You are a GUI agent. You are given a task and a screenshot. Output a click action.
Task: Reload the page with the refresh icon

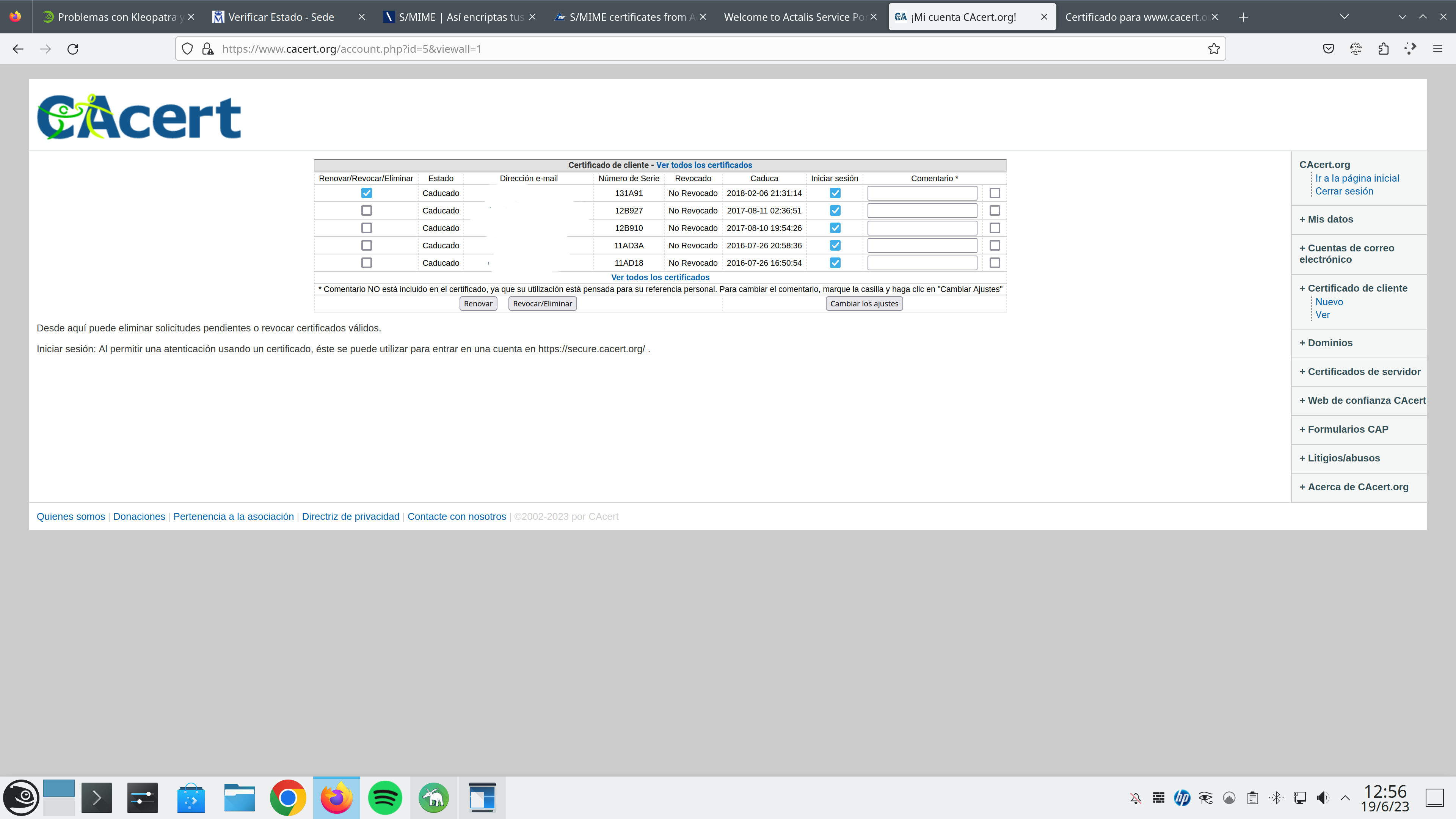73,49
